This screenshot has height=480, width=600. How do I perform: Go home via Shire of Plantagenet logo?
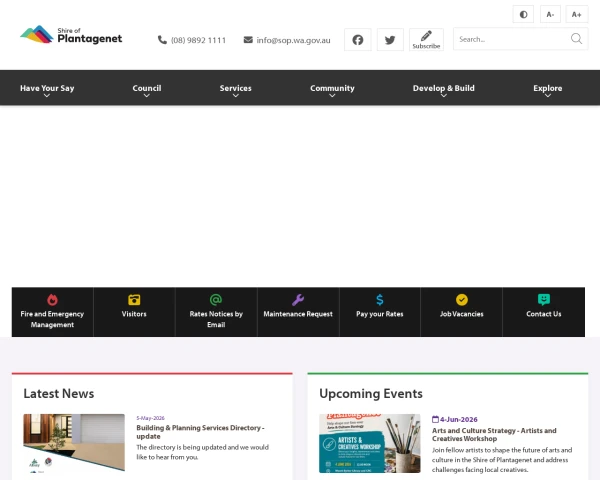(71, 35)
